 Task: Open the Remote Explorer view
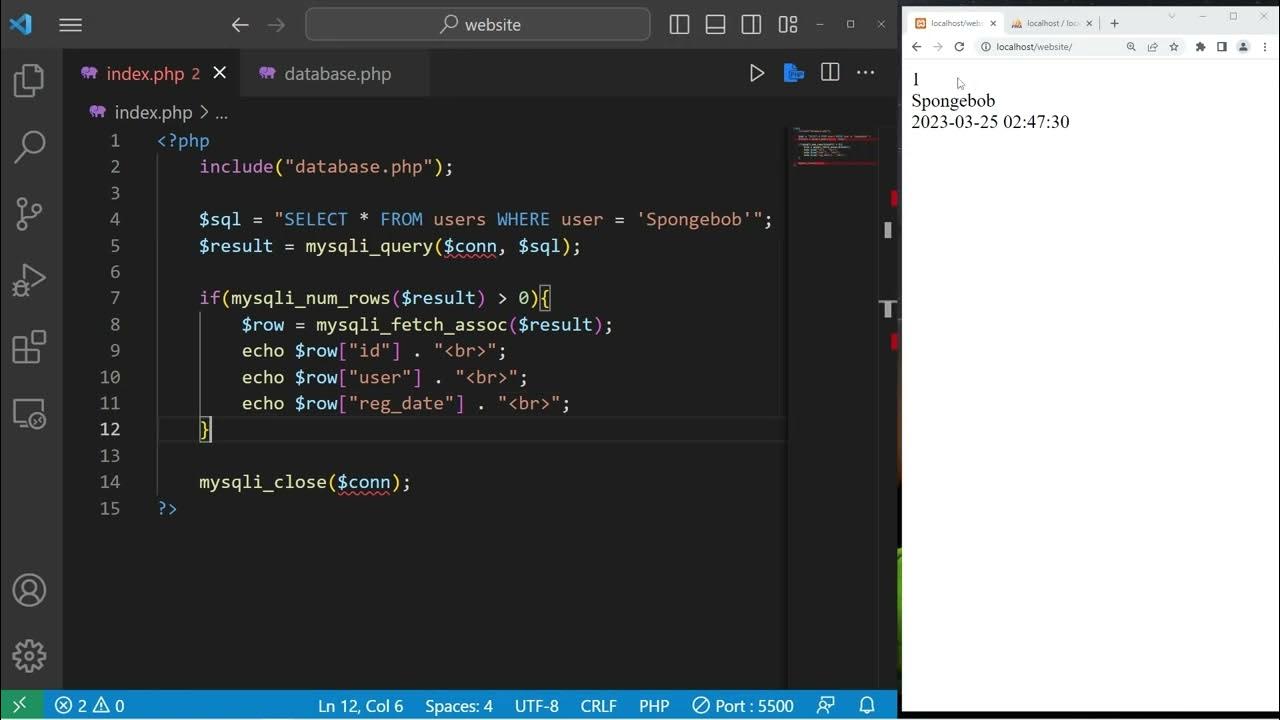click(29, 413)
